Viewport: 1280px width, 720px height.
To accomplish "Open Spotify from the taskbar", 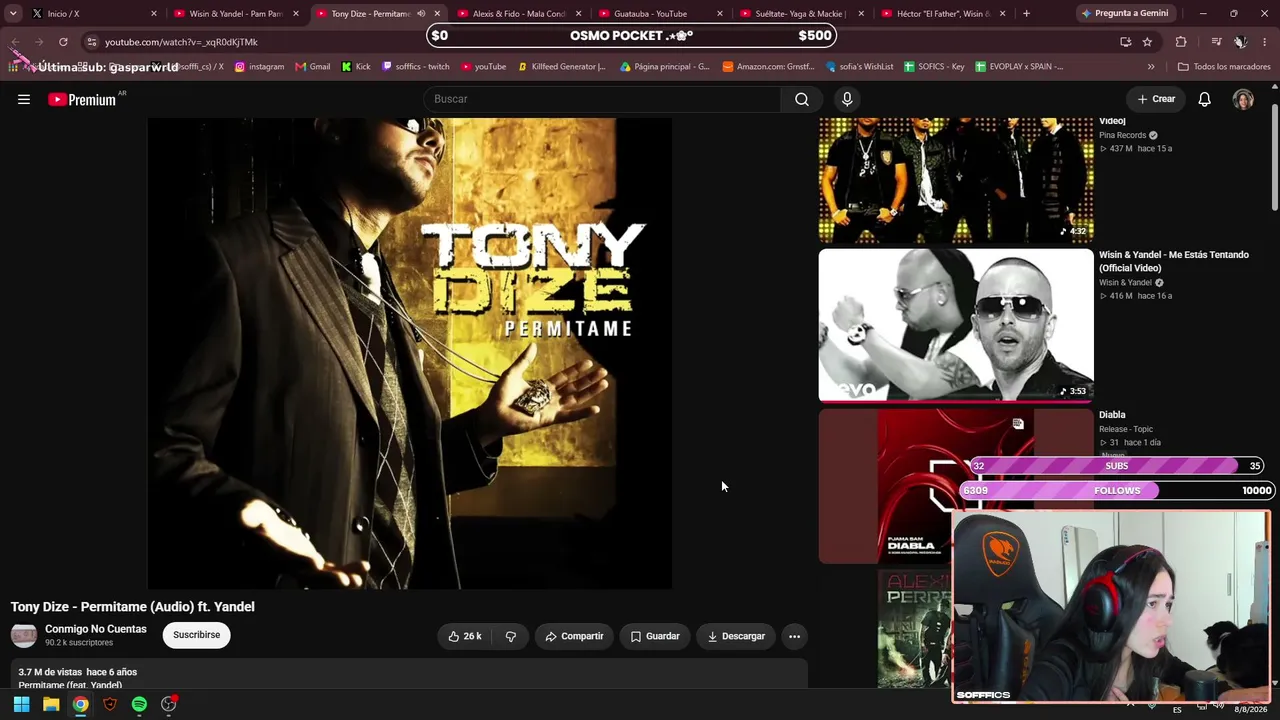I will click(x=139, y=704).
